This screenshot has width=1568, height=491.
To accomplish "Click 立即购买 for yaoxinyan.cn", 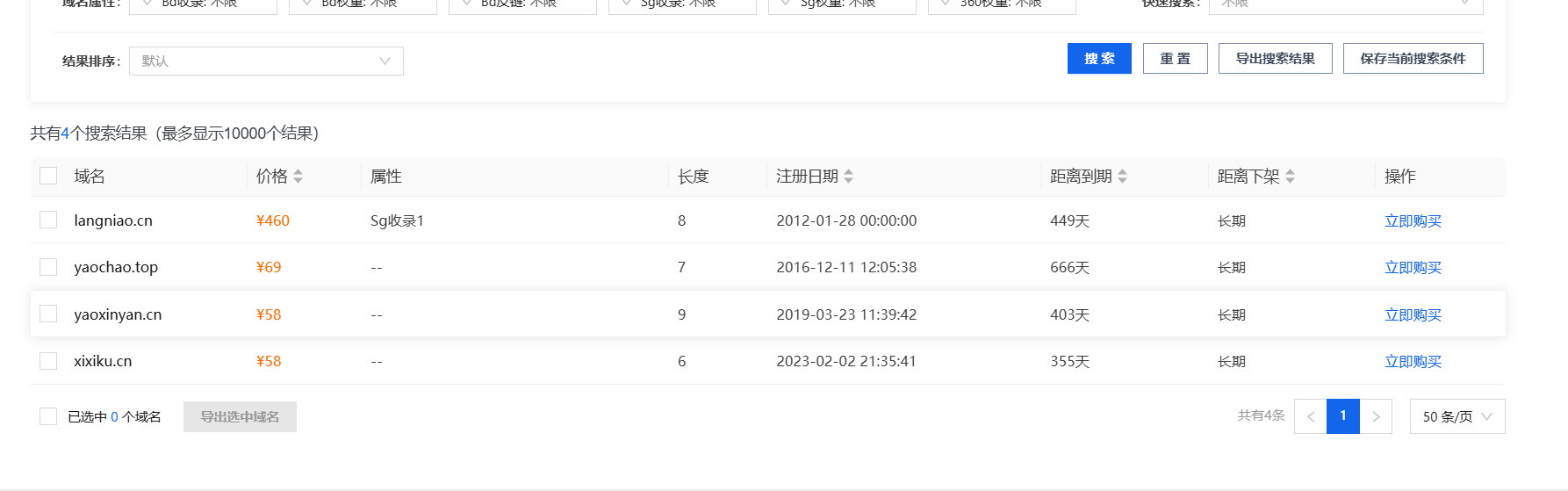I will coord(1413,314).
